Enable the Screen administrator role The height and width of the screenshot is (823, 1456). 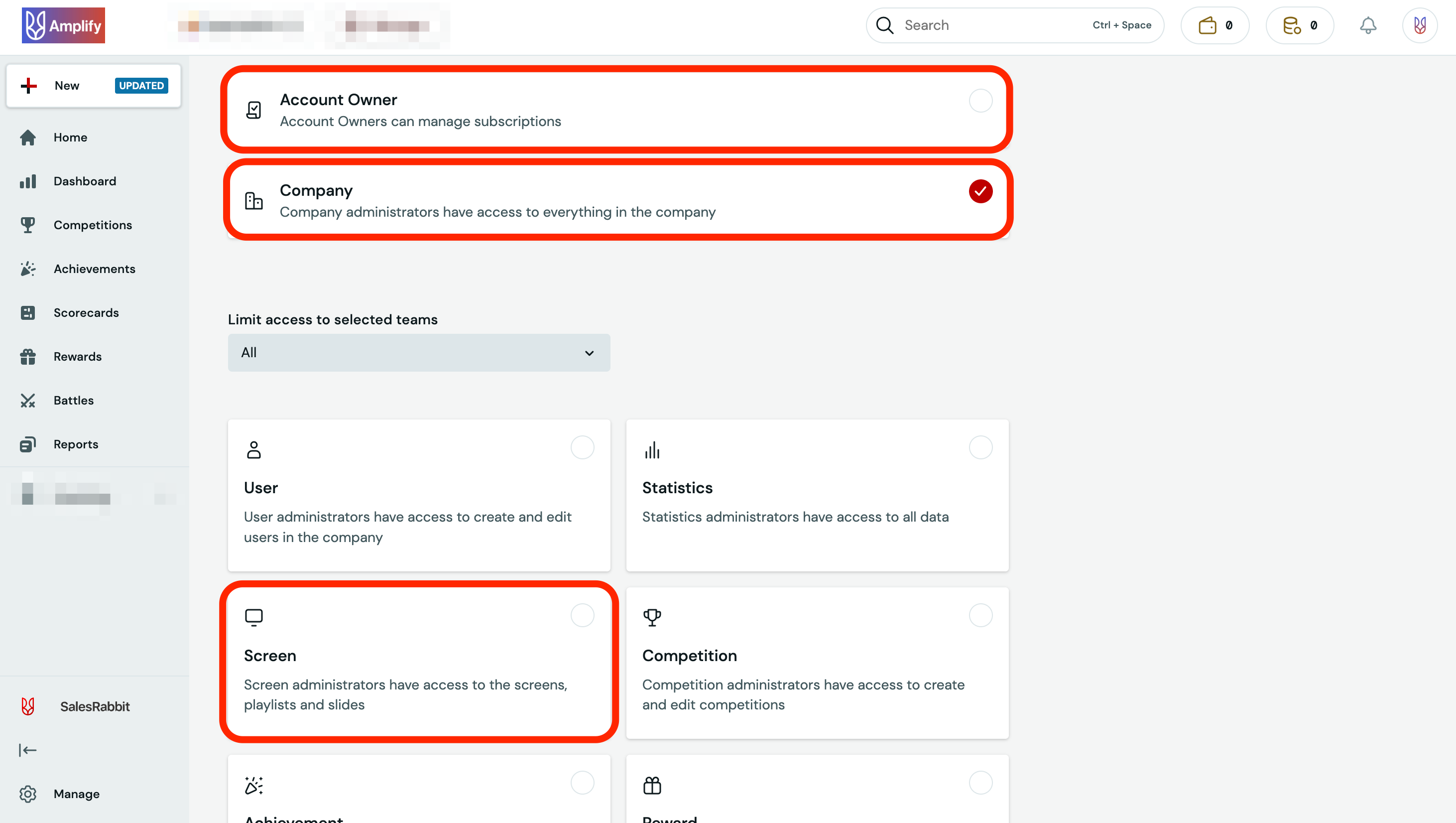click(x=582, y=615)
